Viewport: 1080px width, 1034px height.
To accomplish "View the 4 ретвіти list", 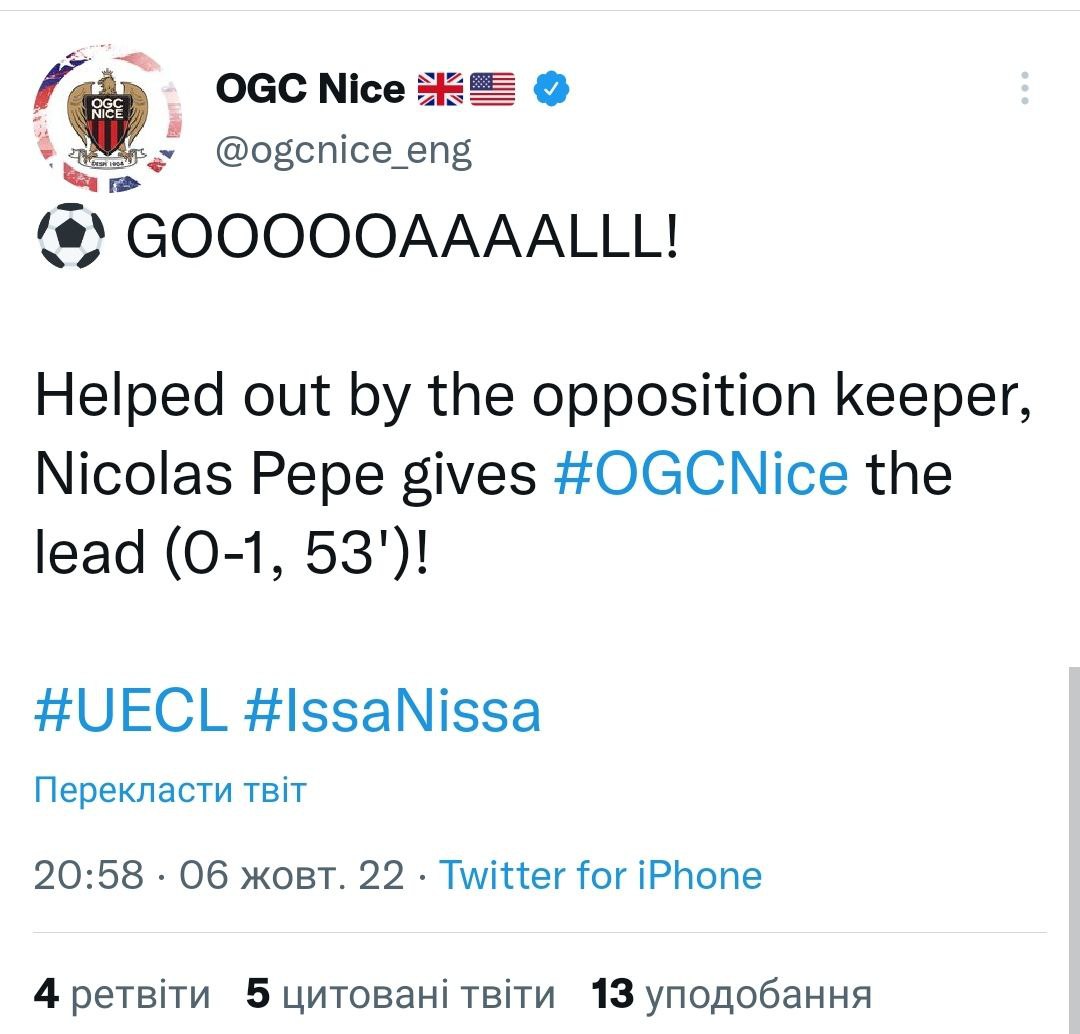I will (x=122, y=994).
